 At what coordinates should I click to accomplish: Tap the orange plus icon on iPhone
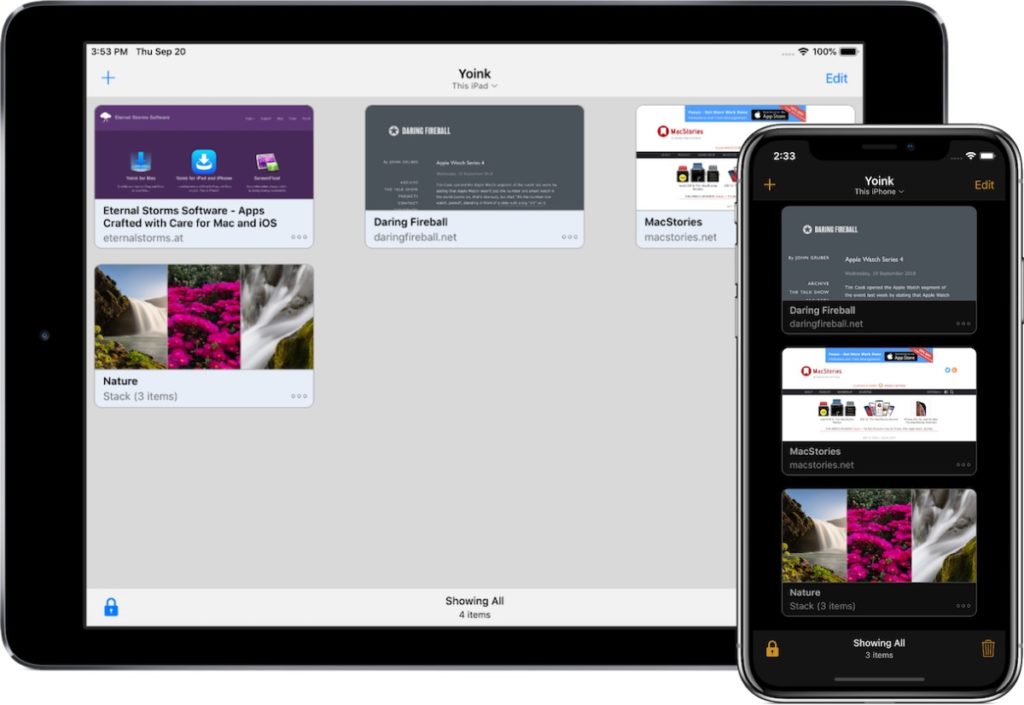[770, 184]
